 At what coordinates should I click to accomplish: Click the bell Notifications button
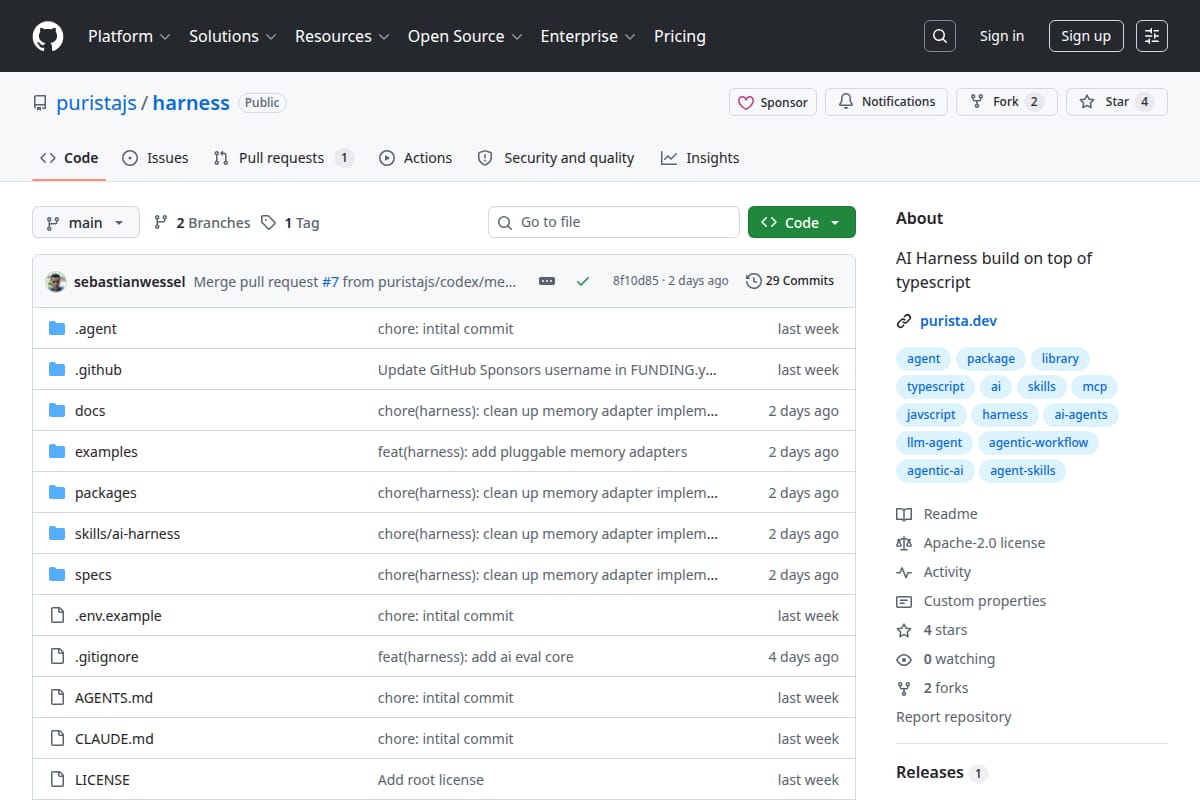[x=887, y=102]
